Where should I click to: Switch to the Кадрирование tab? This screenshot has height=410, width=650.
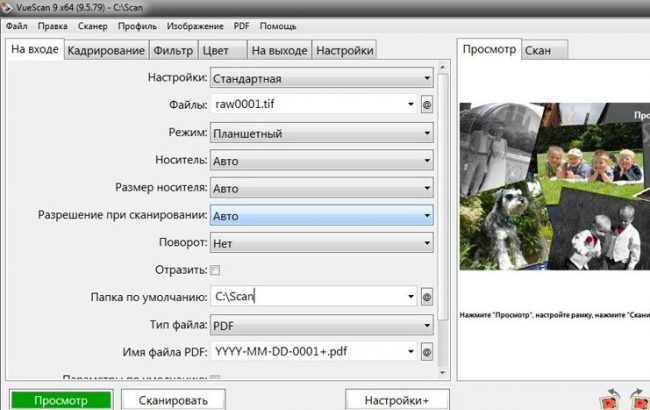pos(106,50)
